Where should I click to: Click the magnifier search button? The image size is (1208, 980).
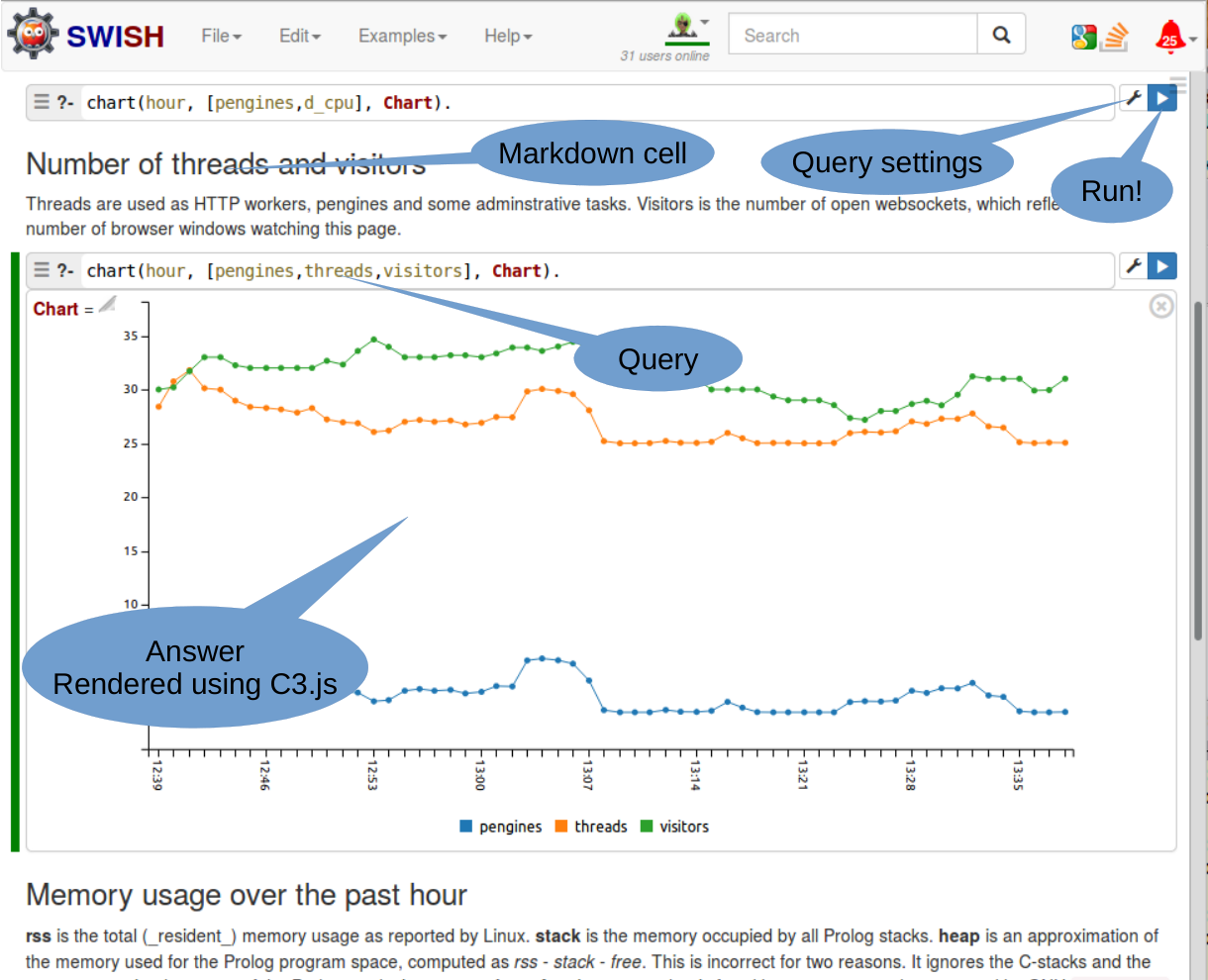[x=1001, y=35]
